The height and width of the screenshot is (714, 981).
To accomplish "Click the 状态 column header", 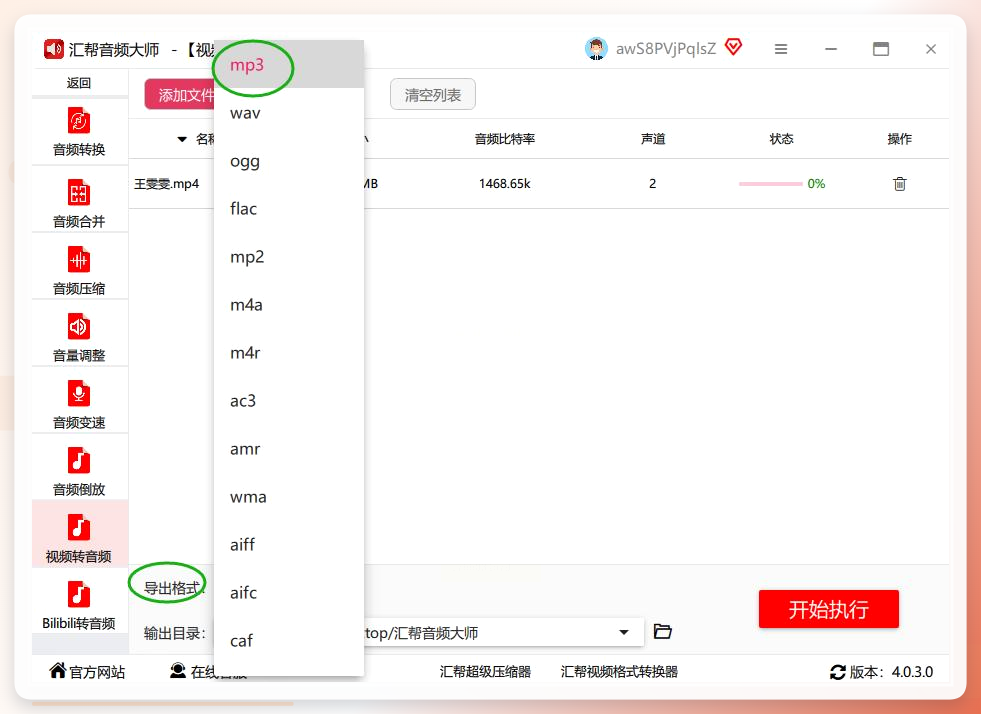I will coord(781,139).
